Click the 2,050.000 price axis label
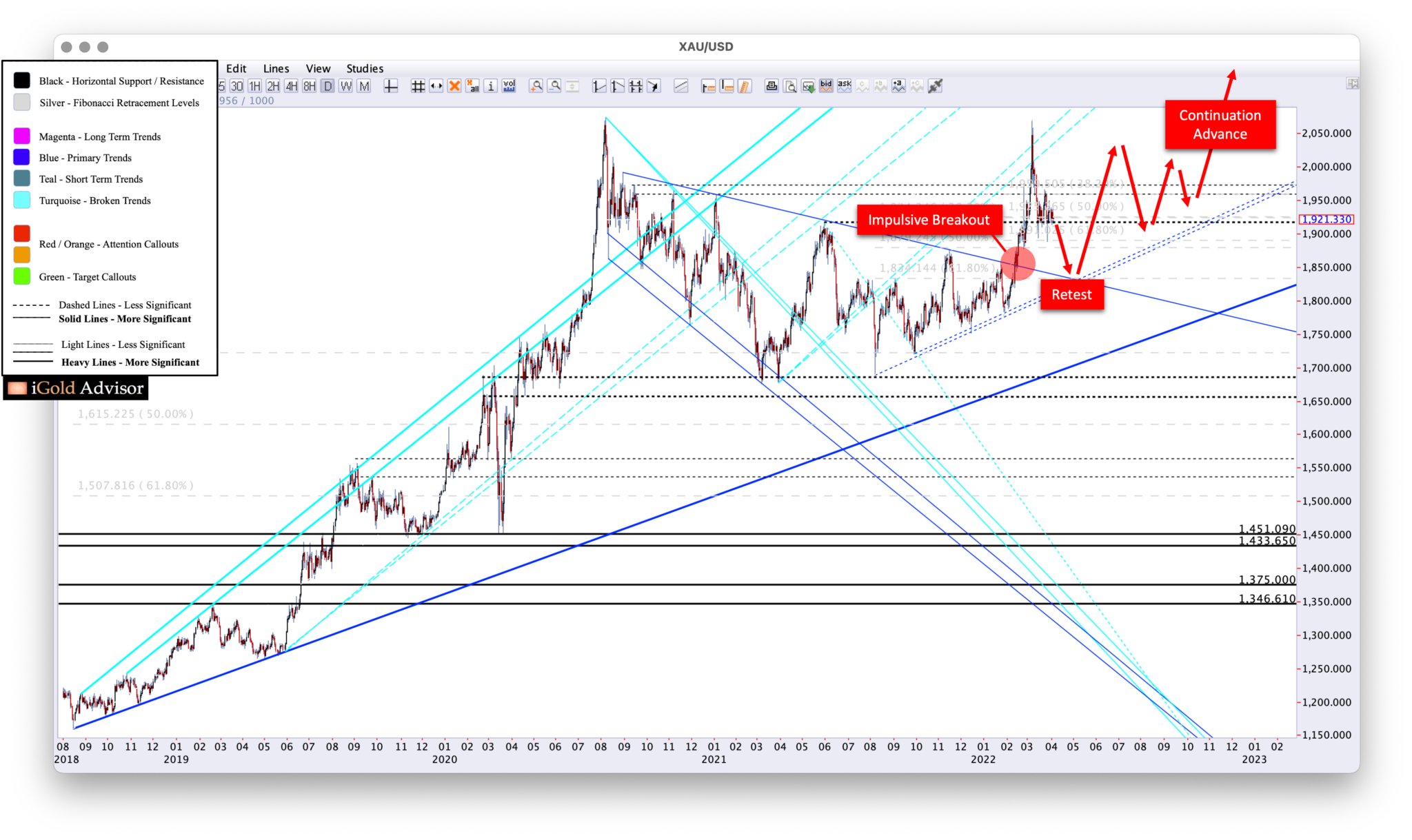 [x=1327, y=133]
